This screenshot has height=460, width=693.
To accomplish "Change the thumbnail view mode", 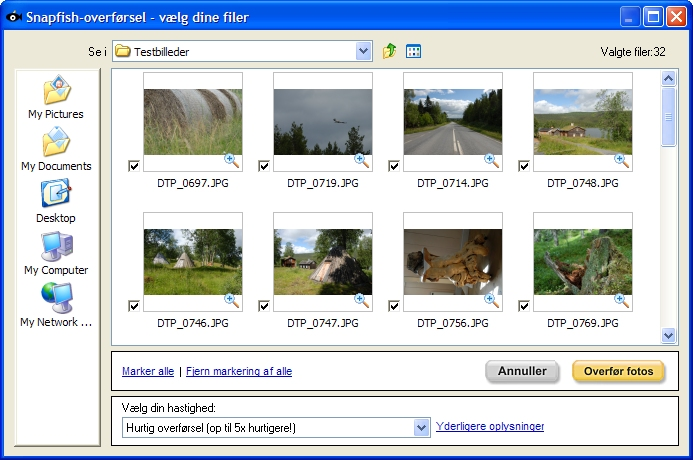I will 413,51.
